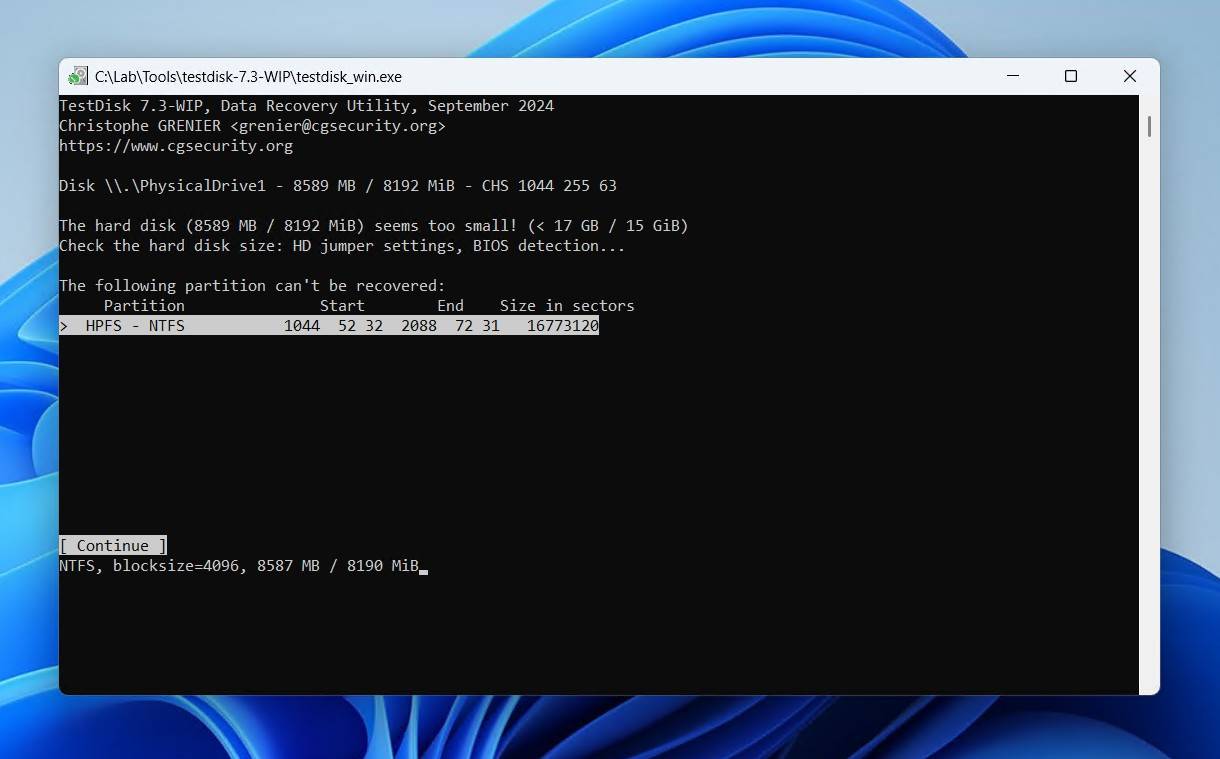Click the https://www.cgsecurity.org URL
The height and width of the screenshot is (759, 1220).
click(x=176, y=146)
